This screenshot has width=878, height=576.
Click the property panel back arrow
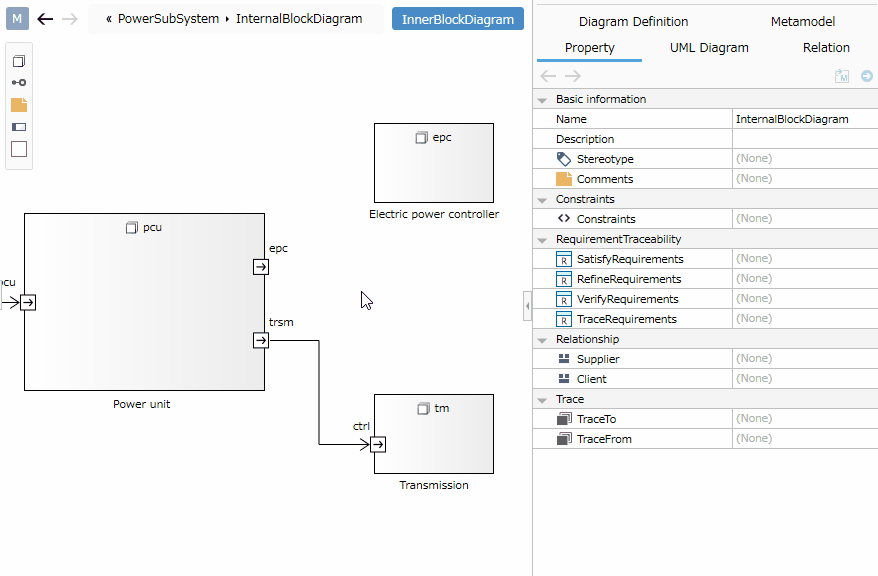[x=548, y=76]
